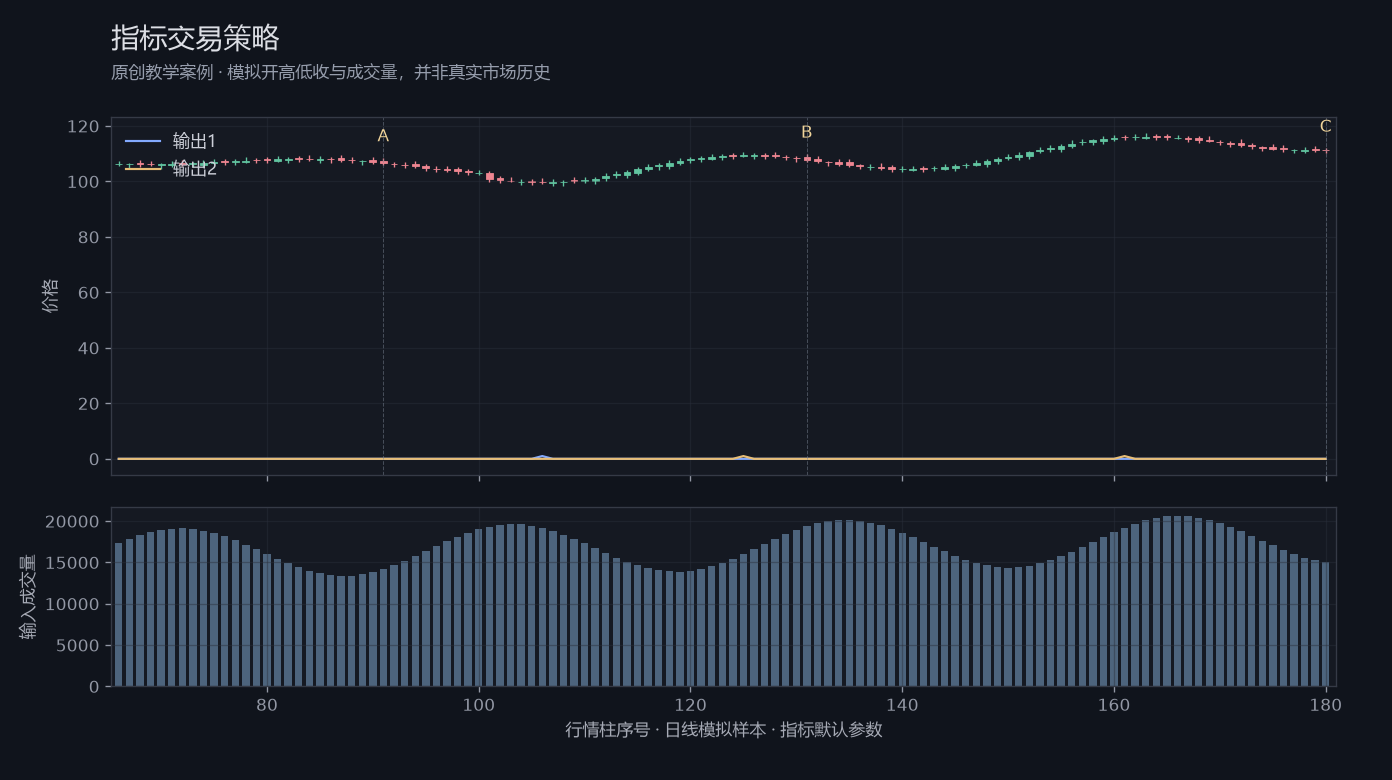
Task: Click timeline marker B label
Action: [x=807, y=132]
